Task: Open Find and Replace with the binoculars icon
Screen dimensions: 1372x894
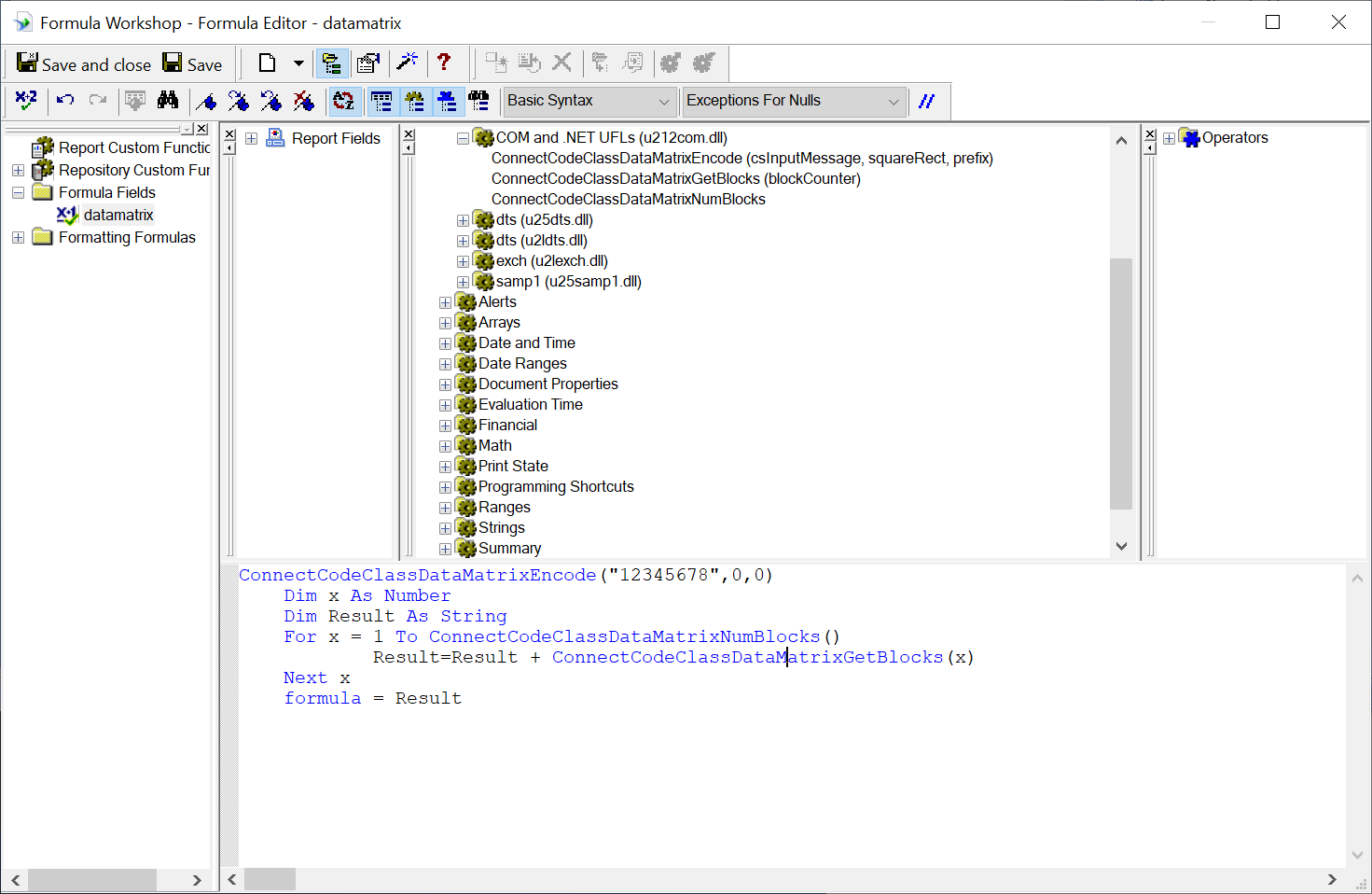Action: [168, 100]
